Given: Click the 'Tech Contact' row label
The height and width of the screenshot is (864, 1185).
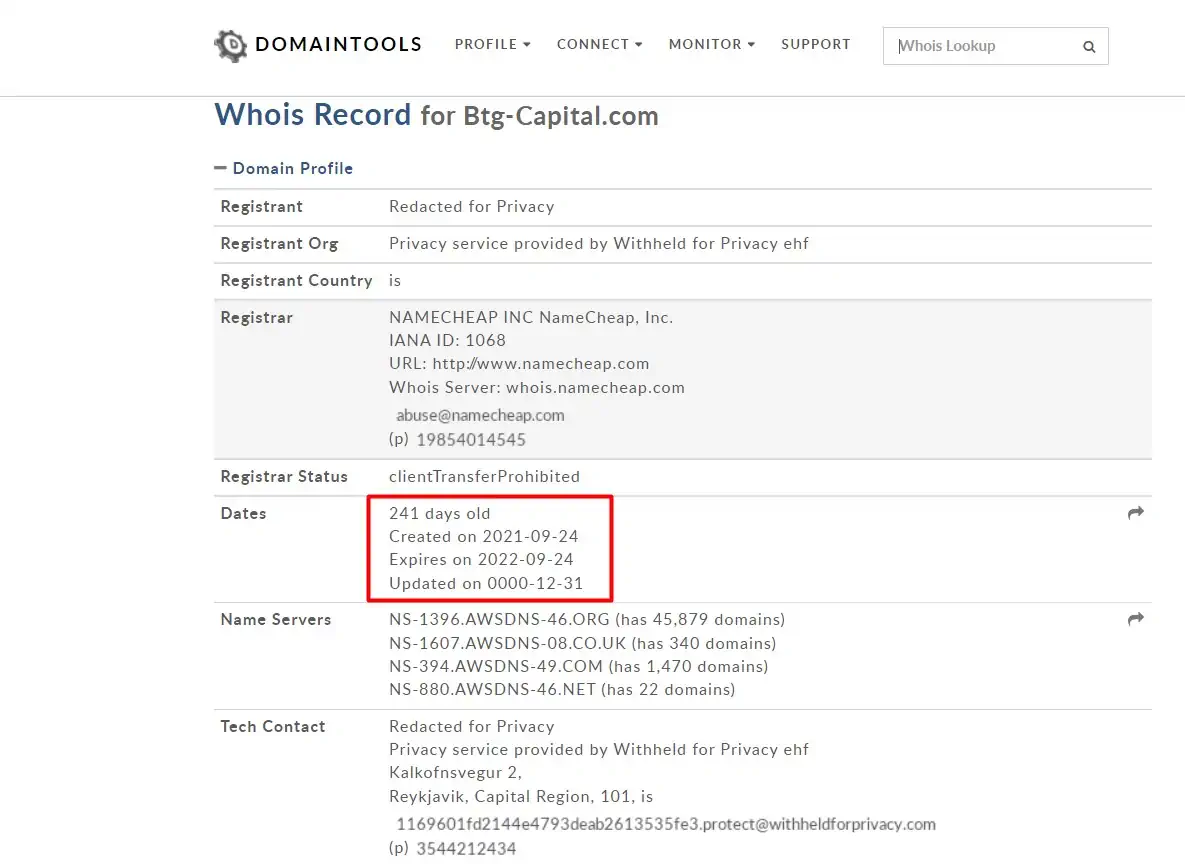Looking at the screenshot, I should [273, 727].
